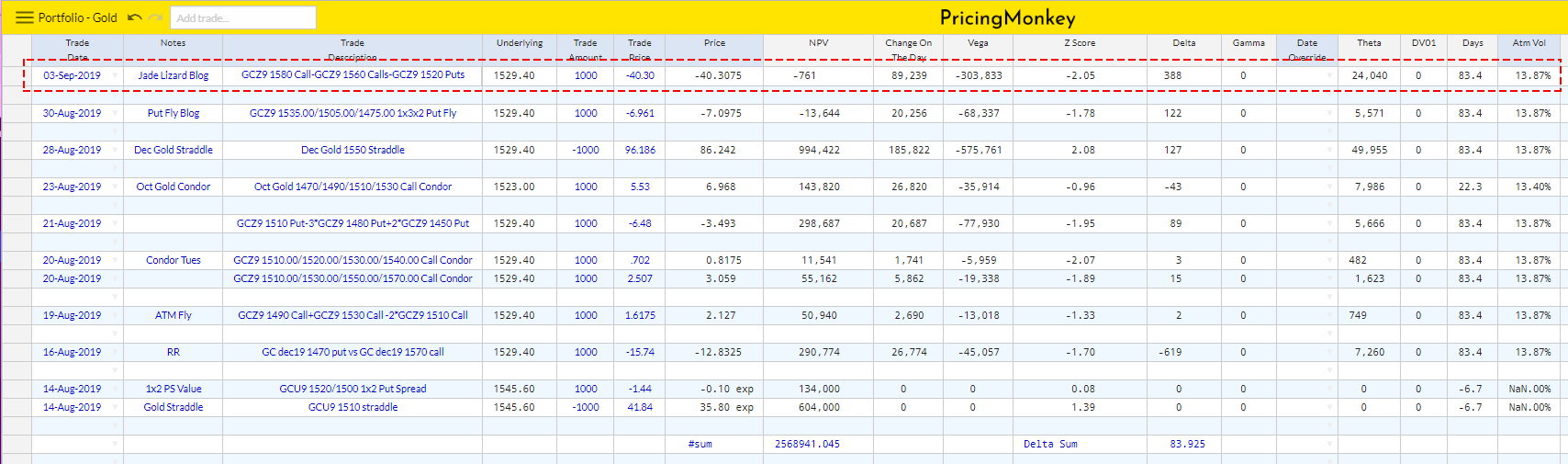
Task: Click the delta value -619
Action: tap(1170, 352)
